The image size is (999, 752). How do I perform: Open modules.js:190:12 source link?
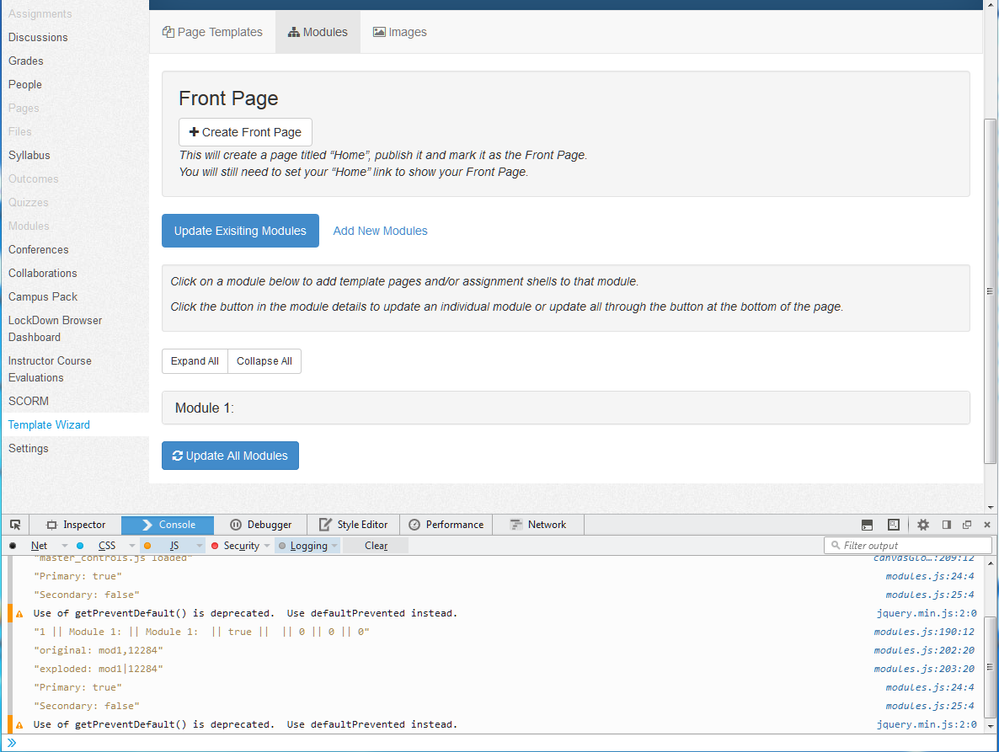(923, 632)
